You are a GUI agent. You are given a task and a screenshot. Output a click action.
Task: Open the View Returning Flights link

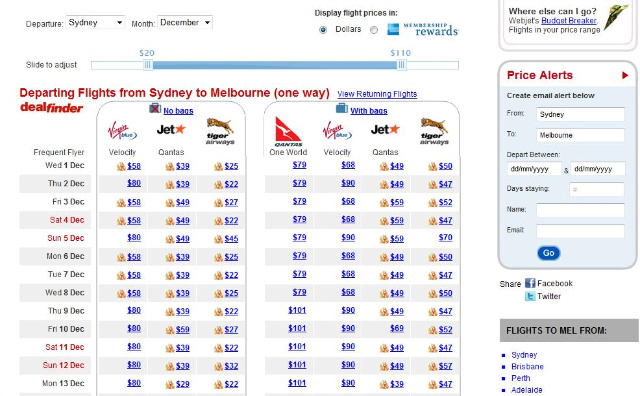tap(377, 94)
